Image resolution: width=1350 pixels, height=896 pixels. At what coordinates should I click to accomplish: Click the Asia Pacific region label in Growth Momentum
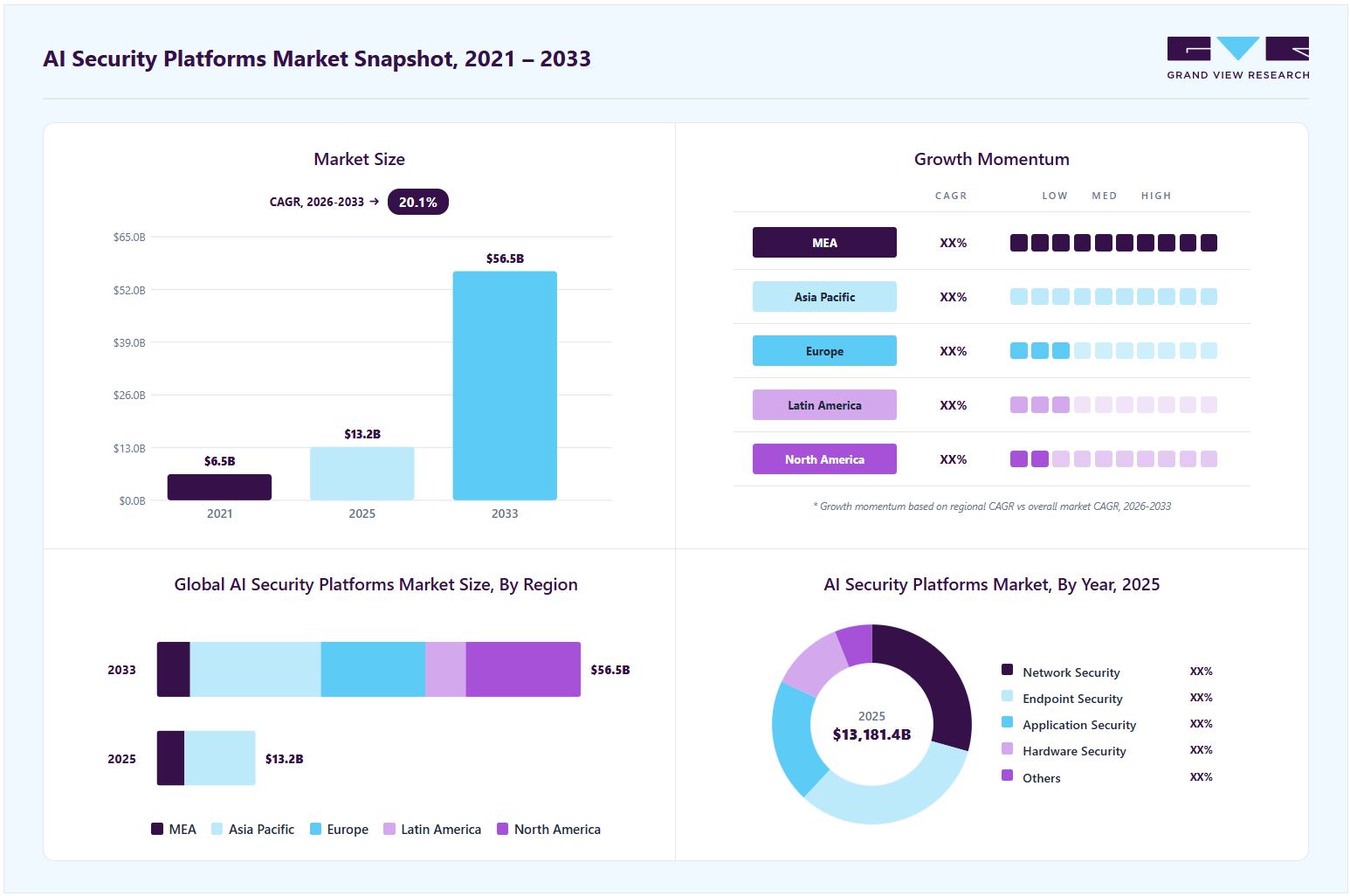824,297
